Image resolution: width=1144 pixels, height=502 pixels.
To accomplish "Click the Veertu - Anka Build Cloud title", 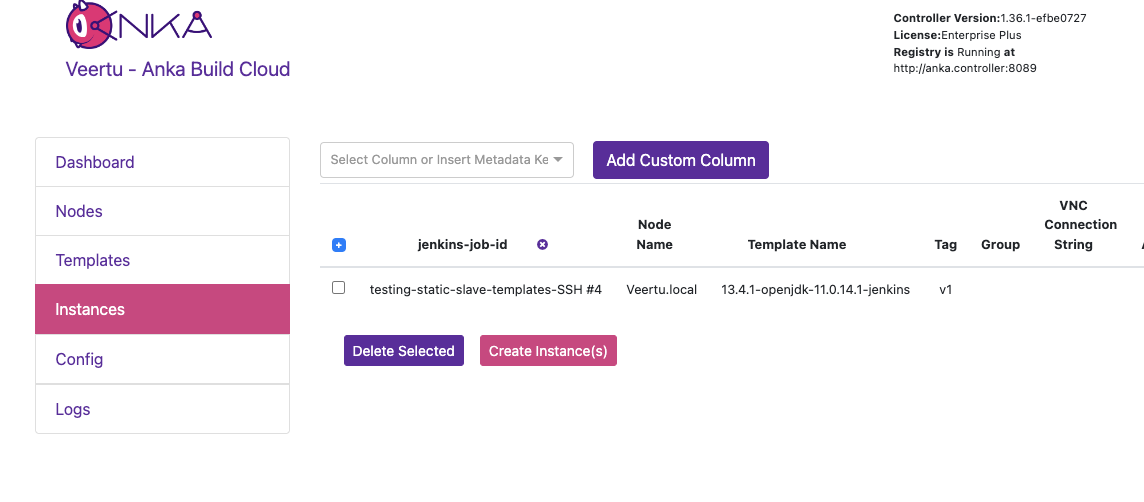I will point(178,69).
